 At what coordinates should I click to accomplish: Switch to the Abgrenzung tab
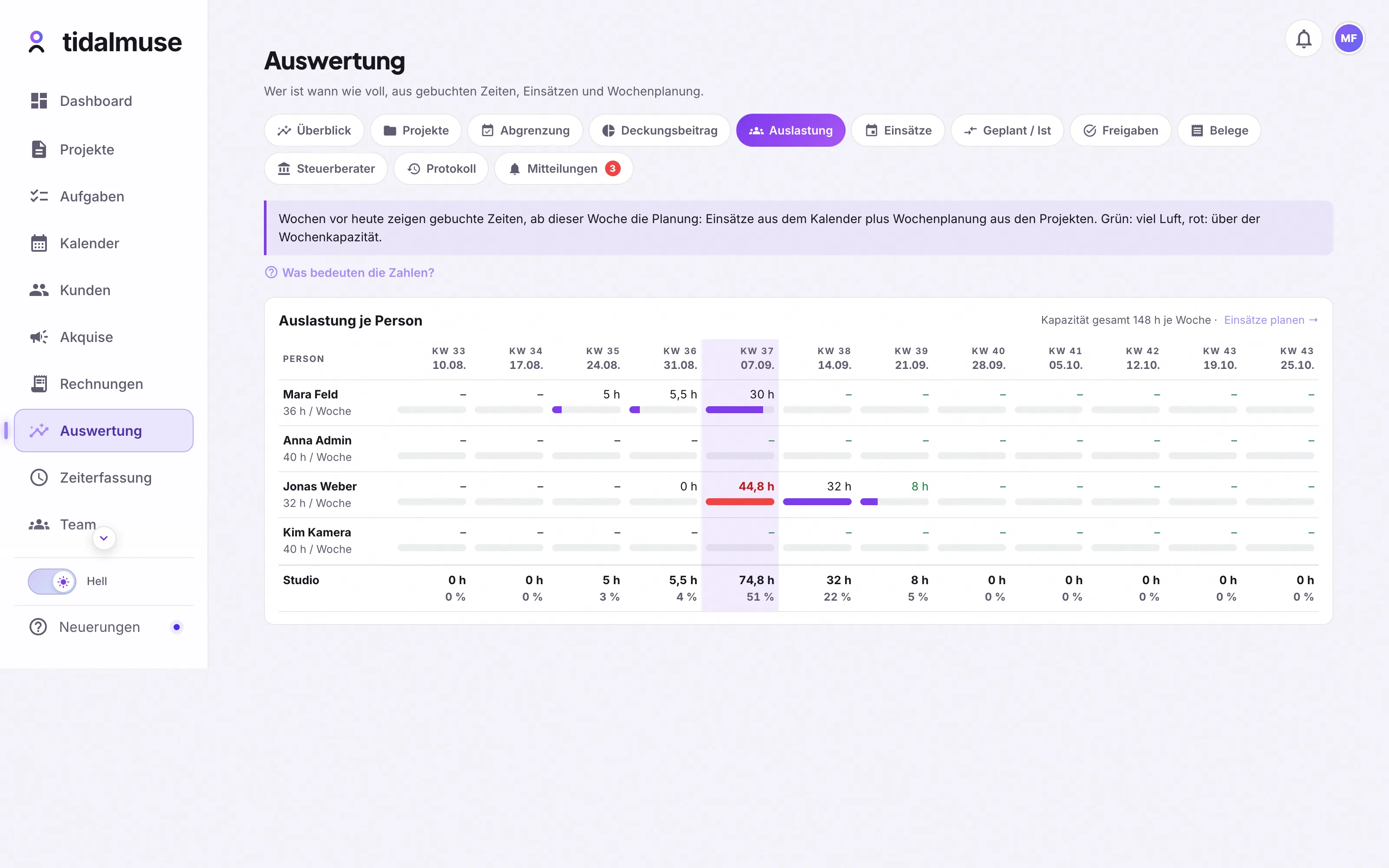pyautogui.click(x=525, y=130)
